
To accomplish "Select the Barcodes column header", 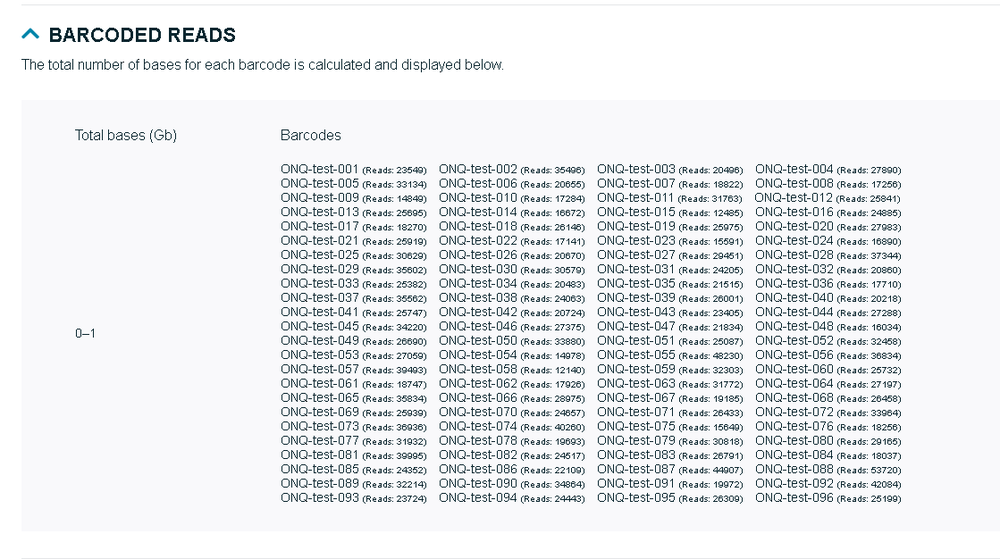I will (x=311, y=135).
